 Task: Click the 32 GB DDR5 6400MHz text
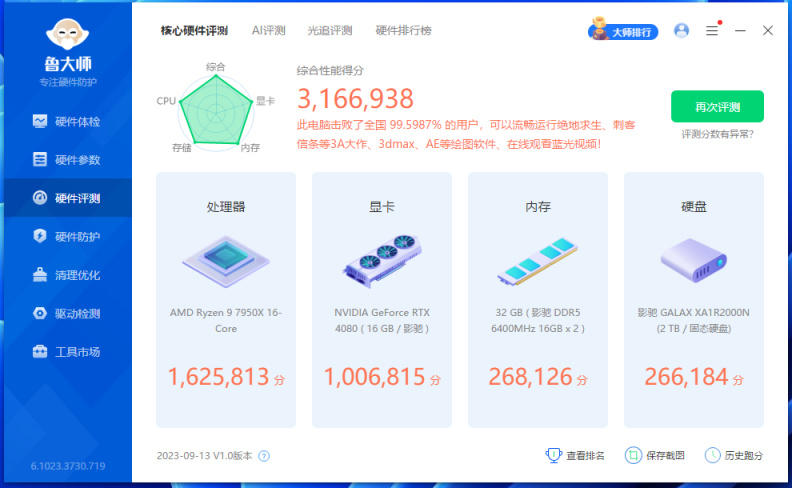tap(538, 320)
